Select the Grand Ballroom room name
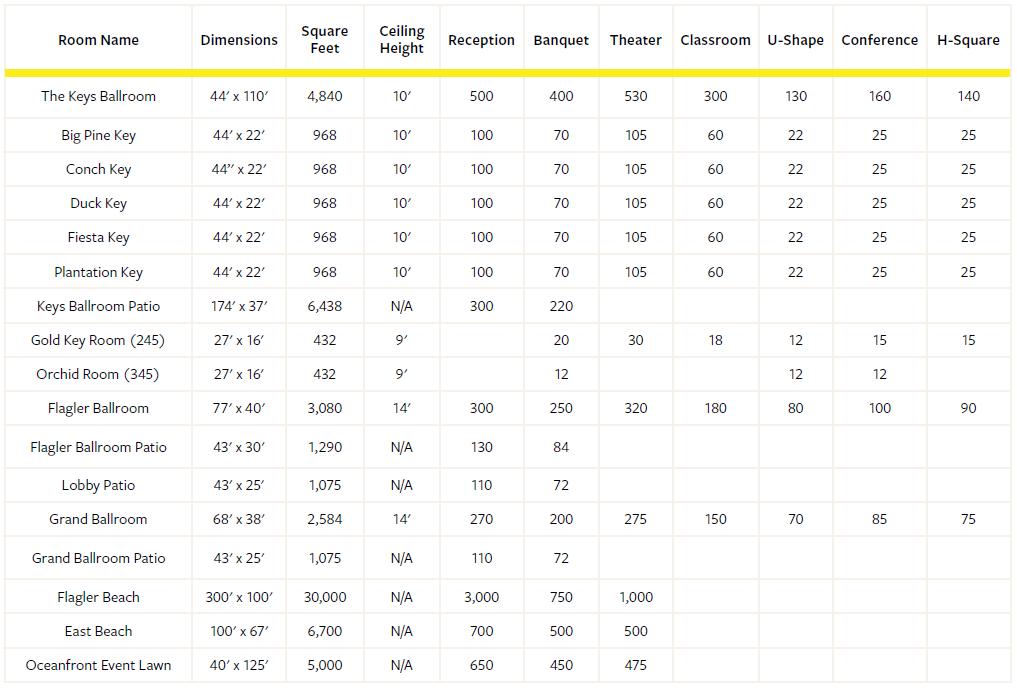This screenshot has height=689, width=1017. click(99, 519)
